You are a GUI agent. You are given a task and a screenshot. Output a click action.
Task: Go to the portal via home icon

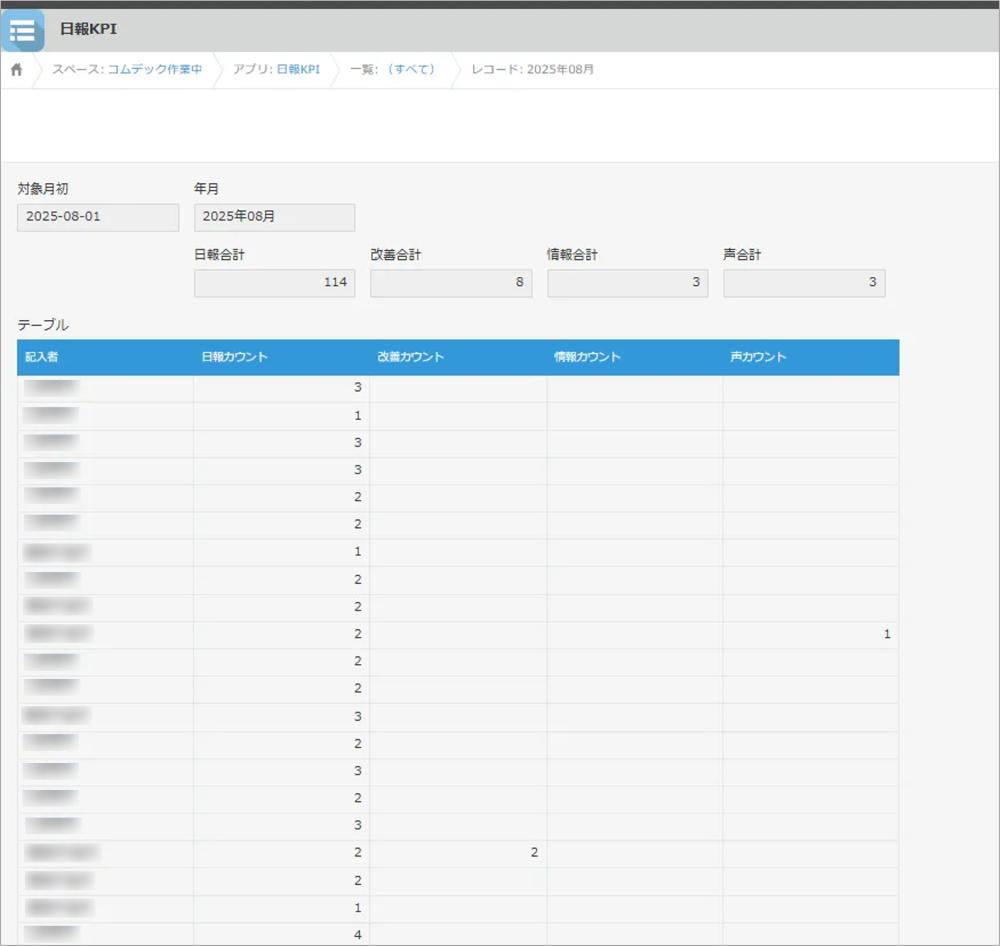17,70
